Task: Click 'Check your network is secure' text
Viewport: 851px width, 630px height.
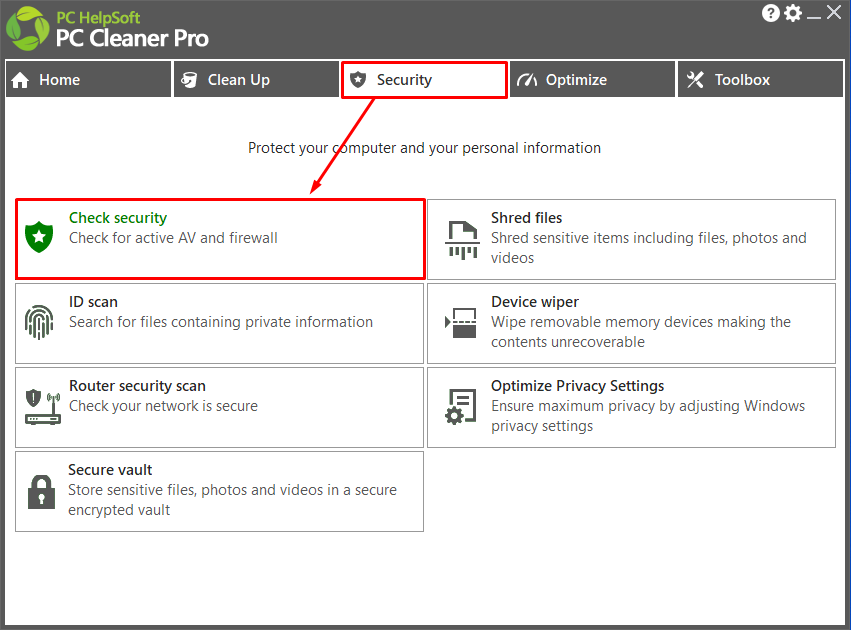Action: coord(163,406)
